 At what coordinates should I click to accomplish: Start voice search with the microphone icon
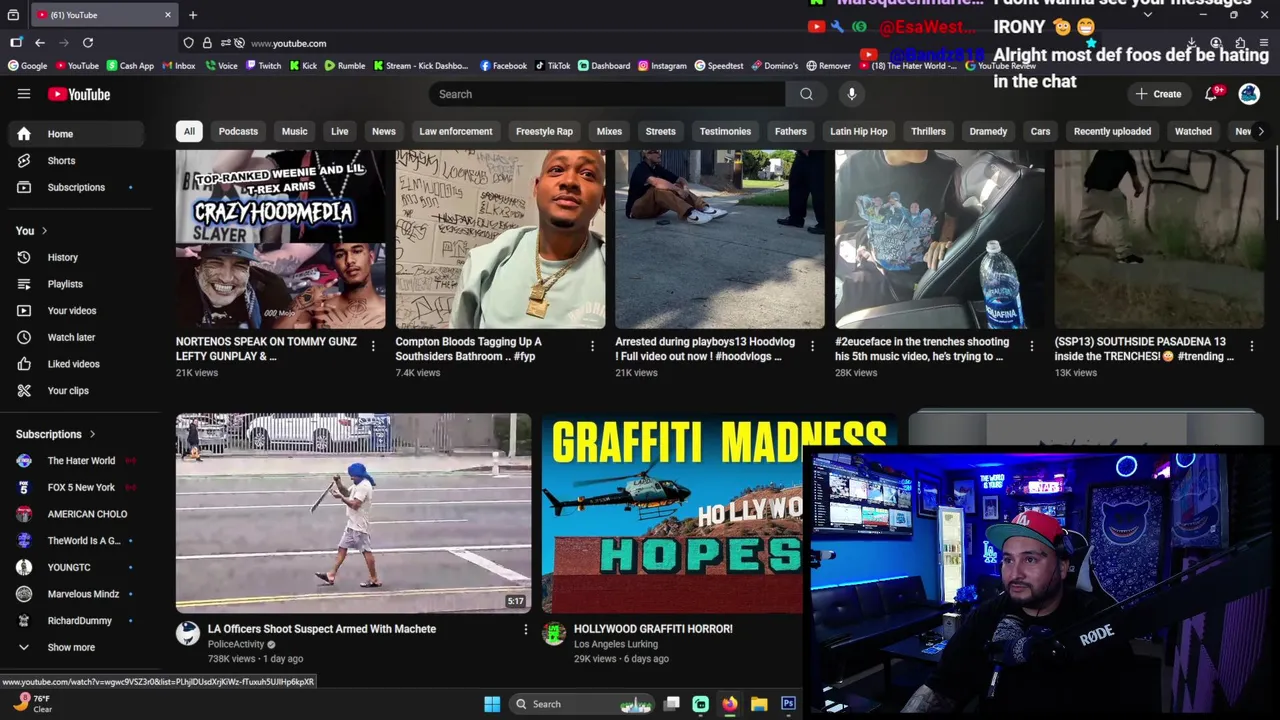tap(852, 94)
